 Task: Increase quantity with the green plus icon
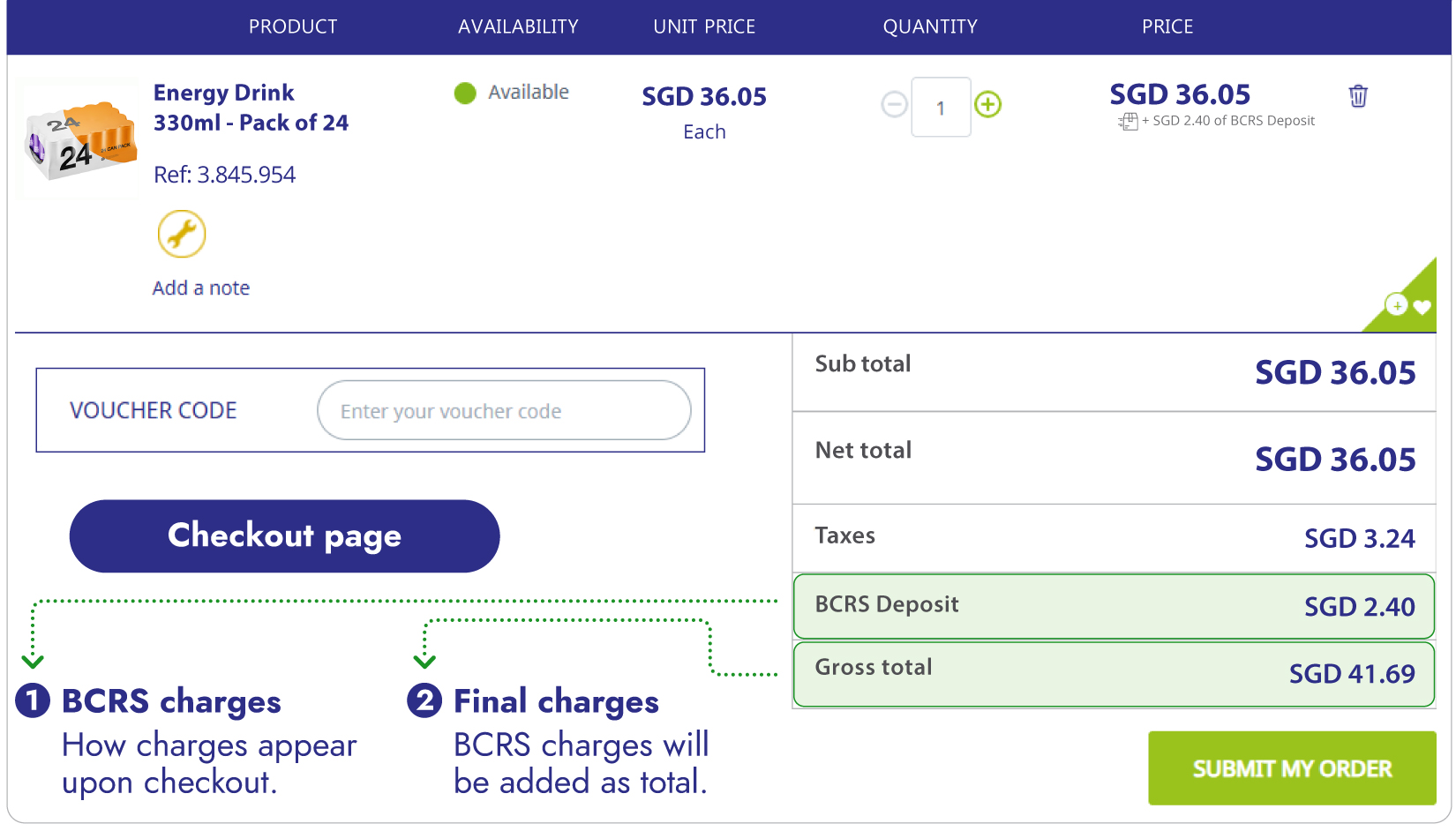coord(987,104)
